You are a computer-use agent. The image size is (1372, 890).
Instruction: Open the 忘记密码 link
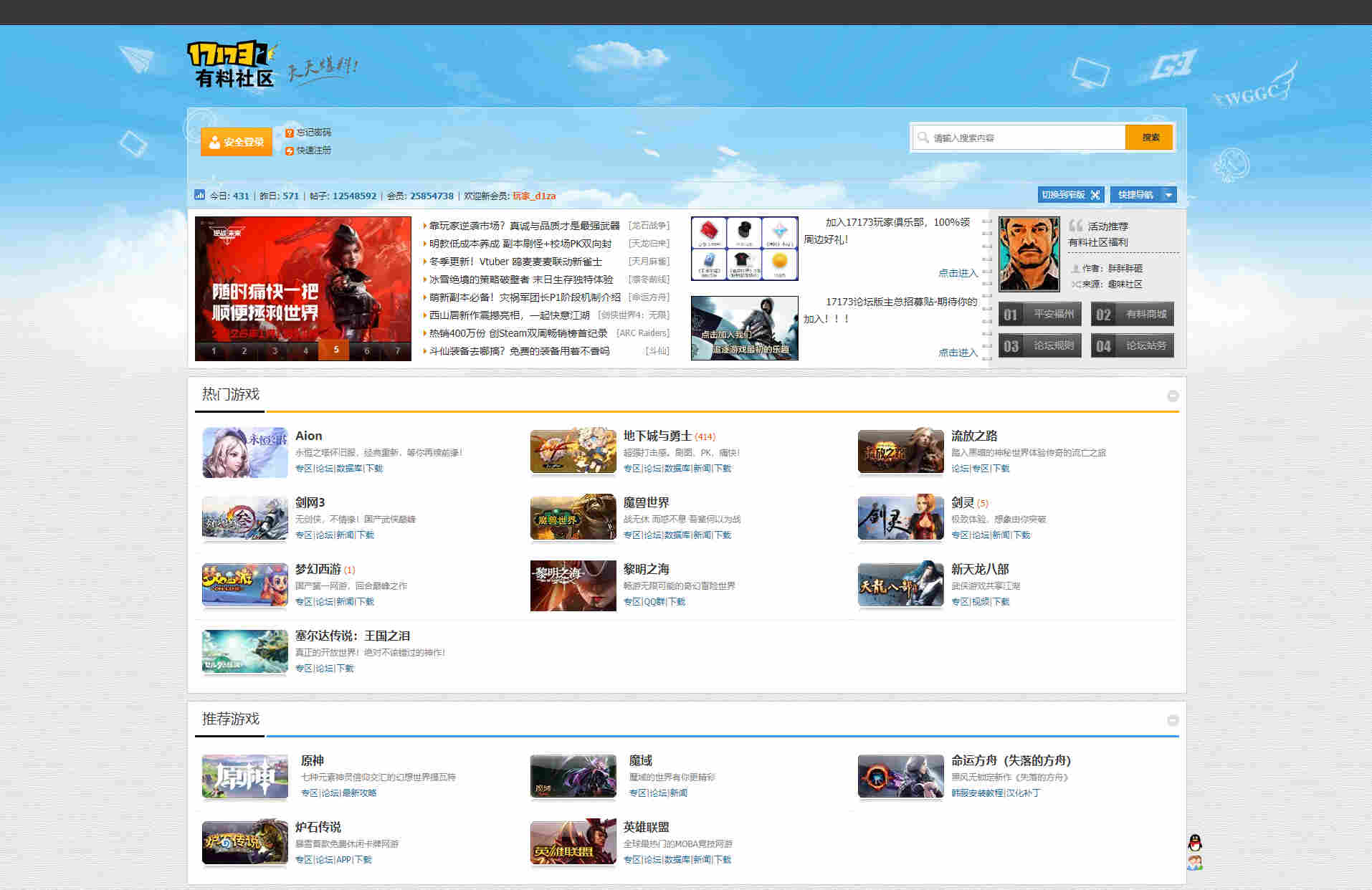pyautogui.click(x=313, y=133)
